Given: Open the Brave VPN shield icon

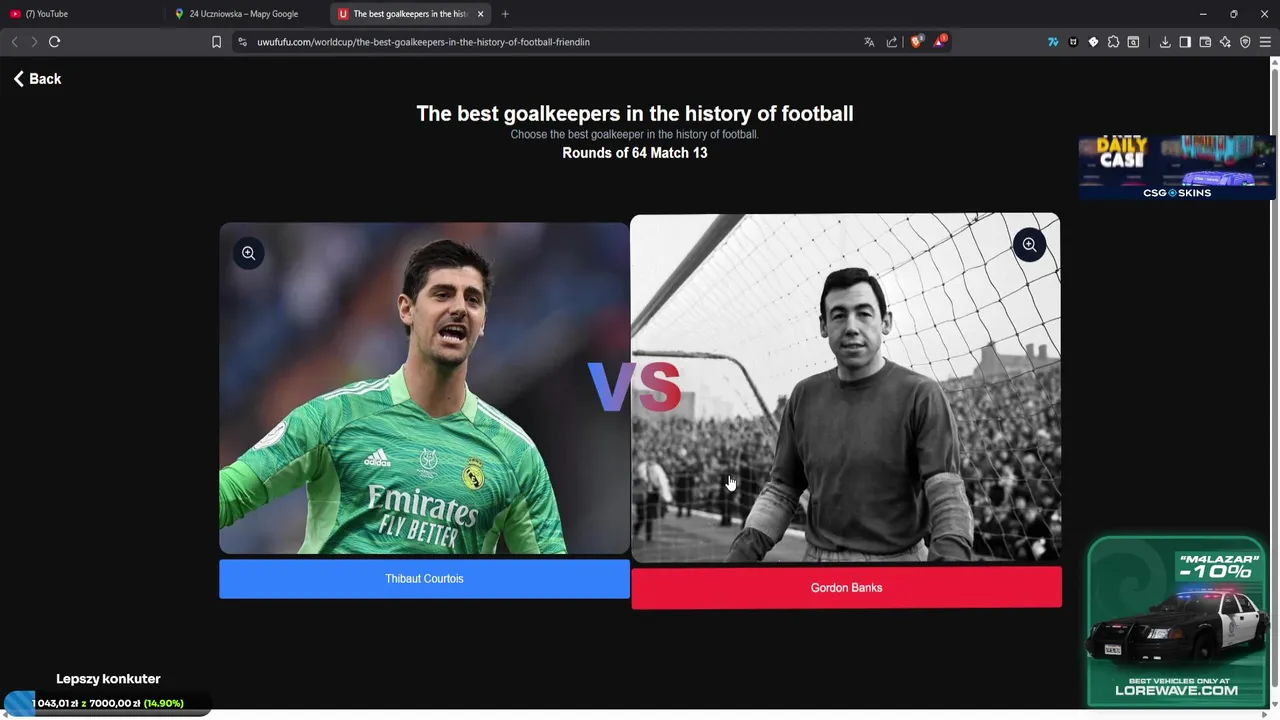Looking at the screenshot, I should pyautogui.click(x=1245, y=42).
